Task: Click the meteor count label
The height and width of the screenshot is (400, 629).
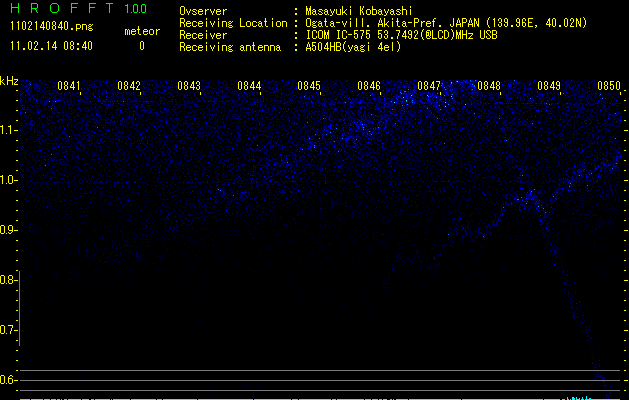Action: pyautogui.click(x=142, y=31)
